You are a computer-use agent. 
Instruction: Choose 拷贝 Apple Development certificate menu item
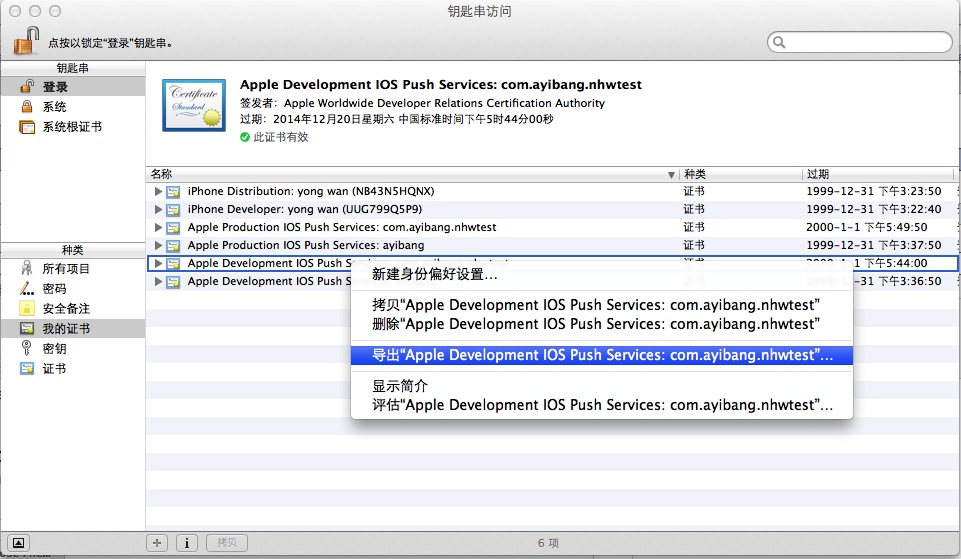(602, 305)
